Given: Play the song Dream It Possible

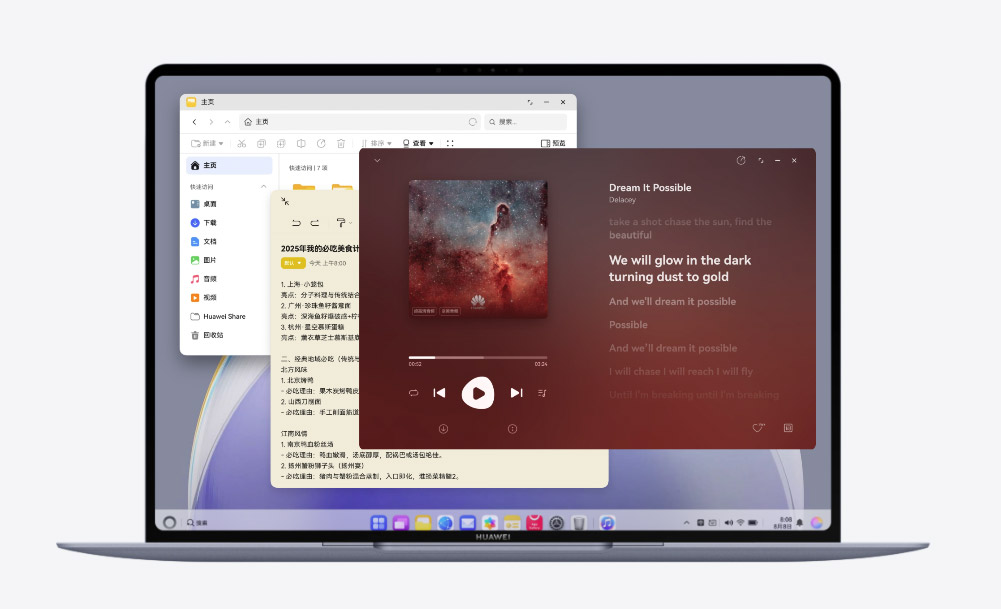Looking at the screenshot, I should point(478,393).
